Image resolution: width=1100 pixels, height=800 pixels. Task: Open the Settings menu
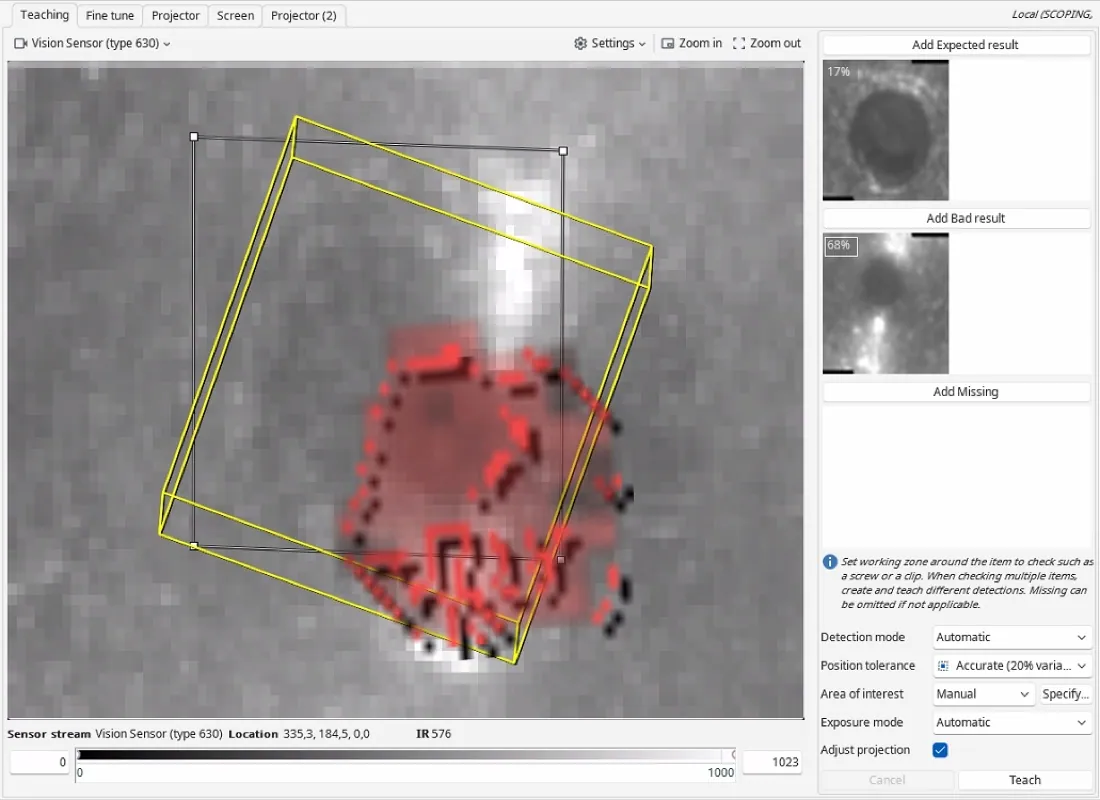coord(610,44)
